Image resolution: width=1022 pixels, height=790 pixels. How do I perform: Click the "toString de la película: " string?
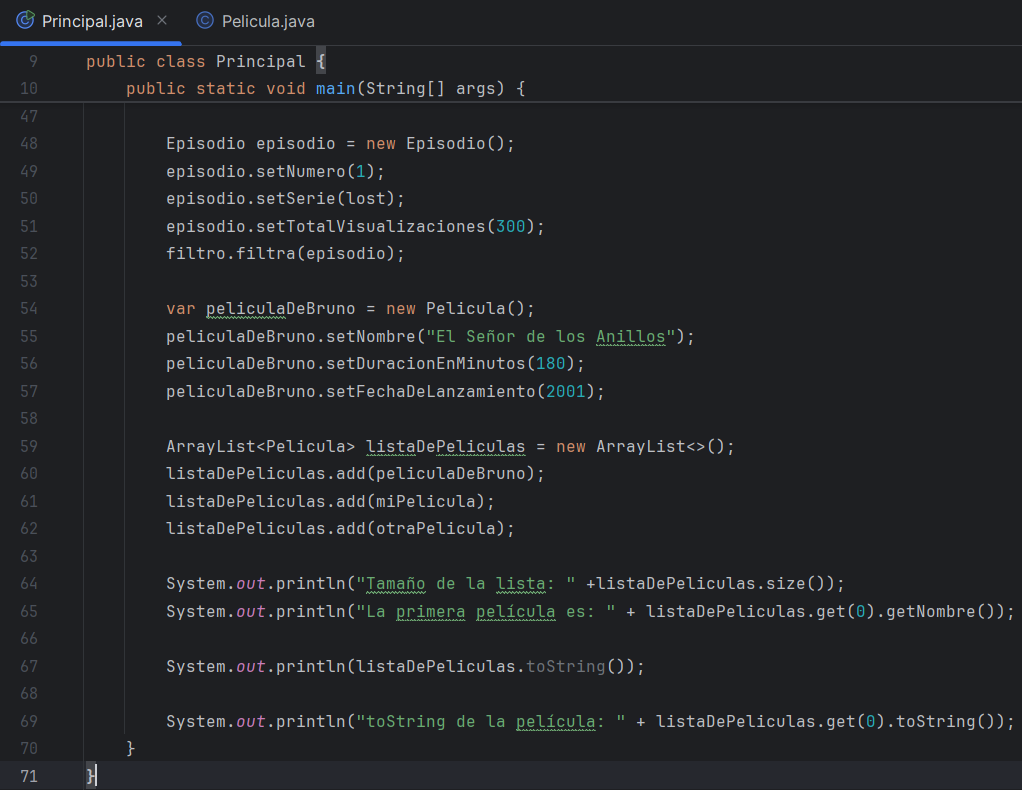pyautogui.click(x=490, y=722)
